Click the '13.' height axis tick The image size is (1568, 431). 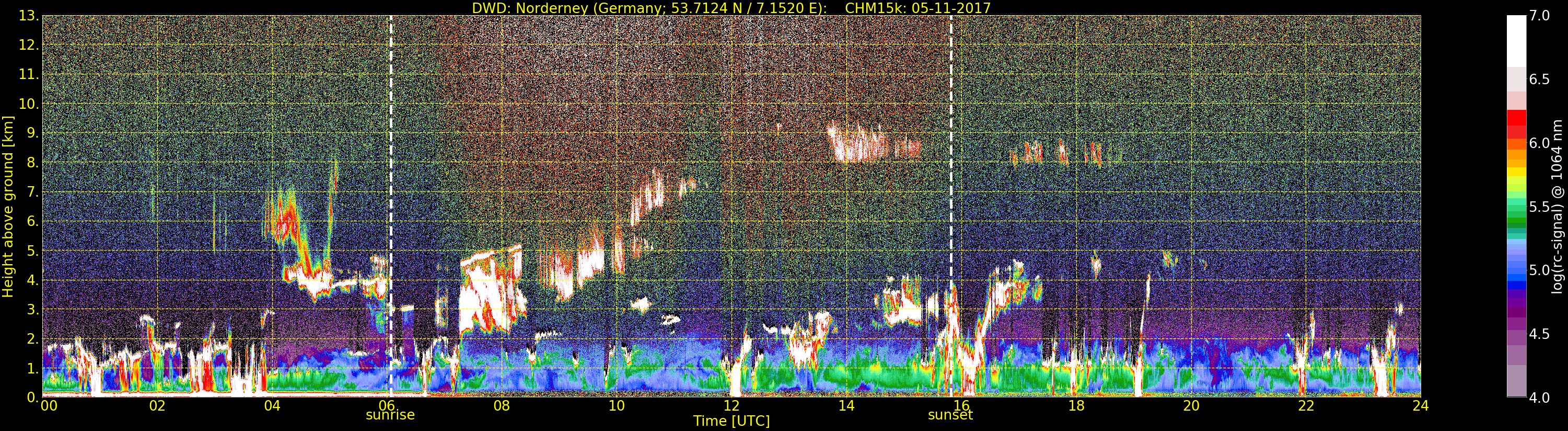[x=29, y=16]
